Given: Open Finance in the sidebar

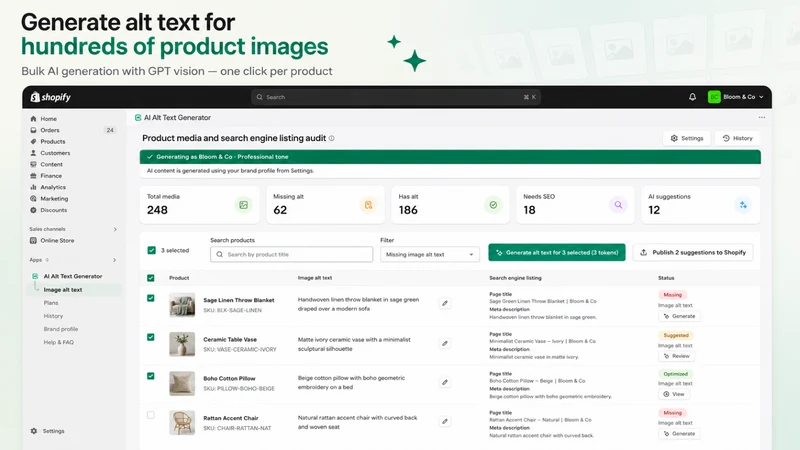Looking at the screenshot, I should pyautogui.click(x=51, y=176).
